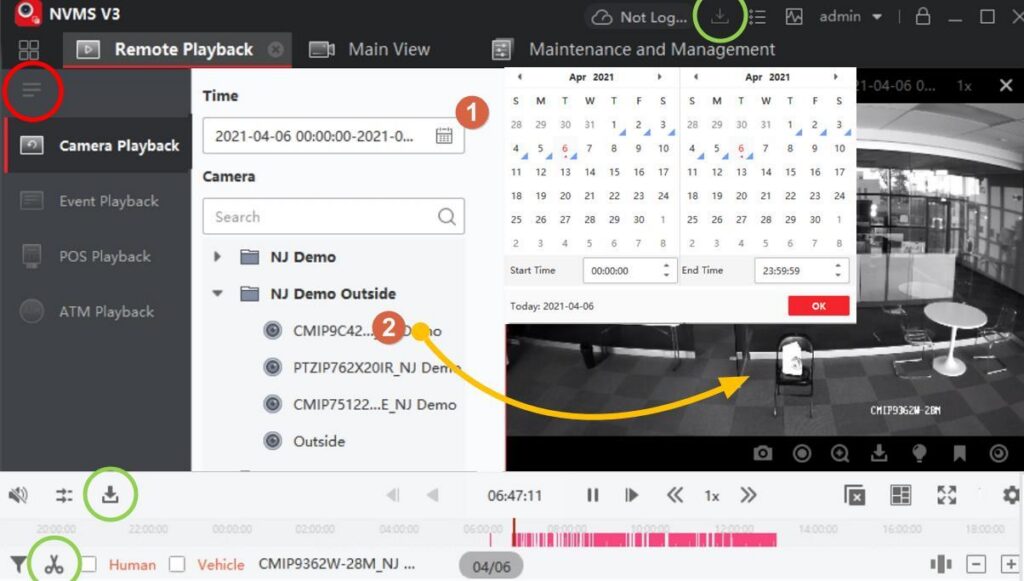
Task: Enable digital zoom magnifier in video
Action: (840, 453)
